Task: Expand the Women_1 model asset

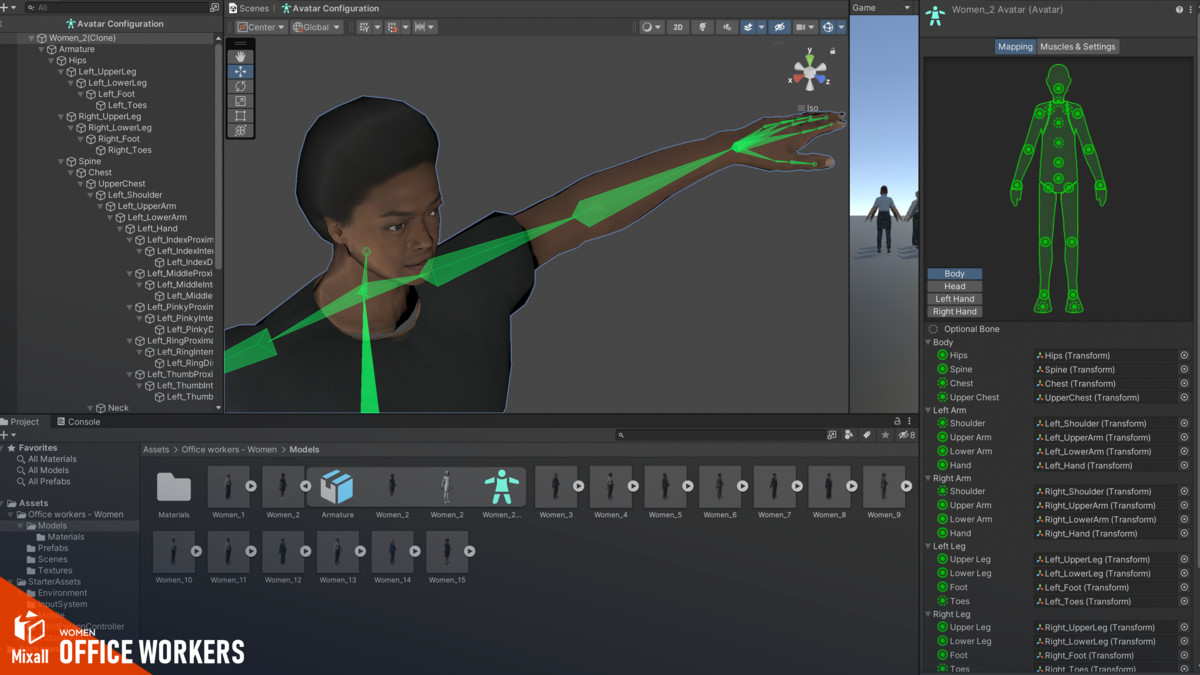Action: click(x=251, y=486)
